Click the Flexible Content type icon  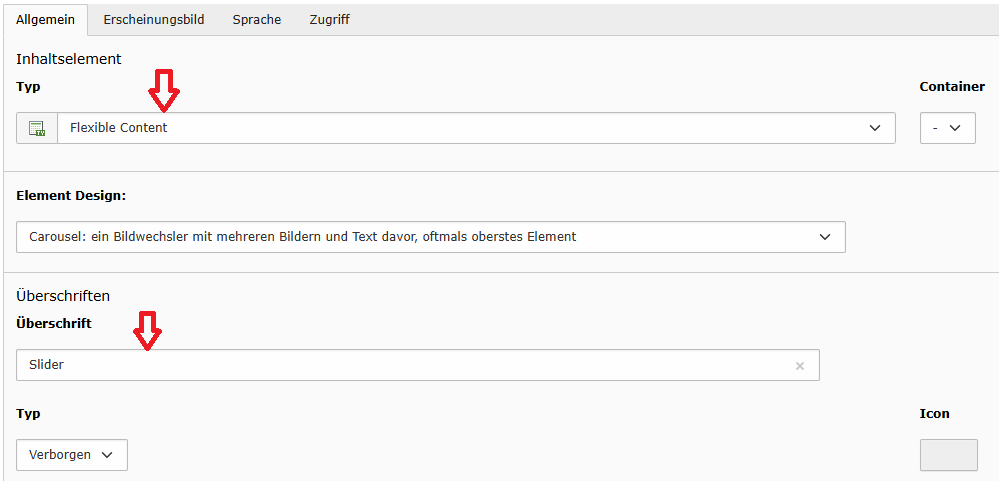(x=37, y=128)
